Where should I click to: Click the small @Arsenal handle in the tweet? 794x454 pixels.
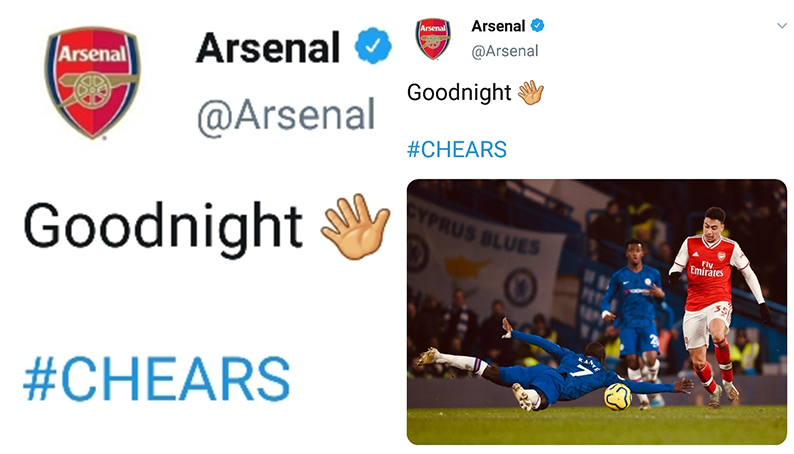pyautogui.click(x=505, y=51)
